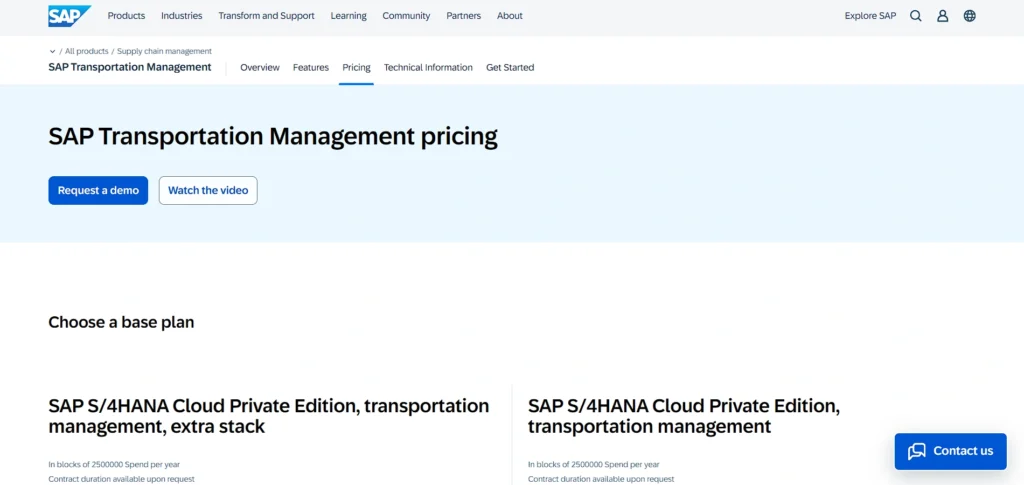This screenshot has width=1024, height=485.
Task: Open the search magnifier icon
Action: click(916, 16)
